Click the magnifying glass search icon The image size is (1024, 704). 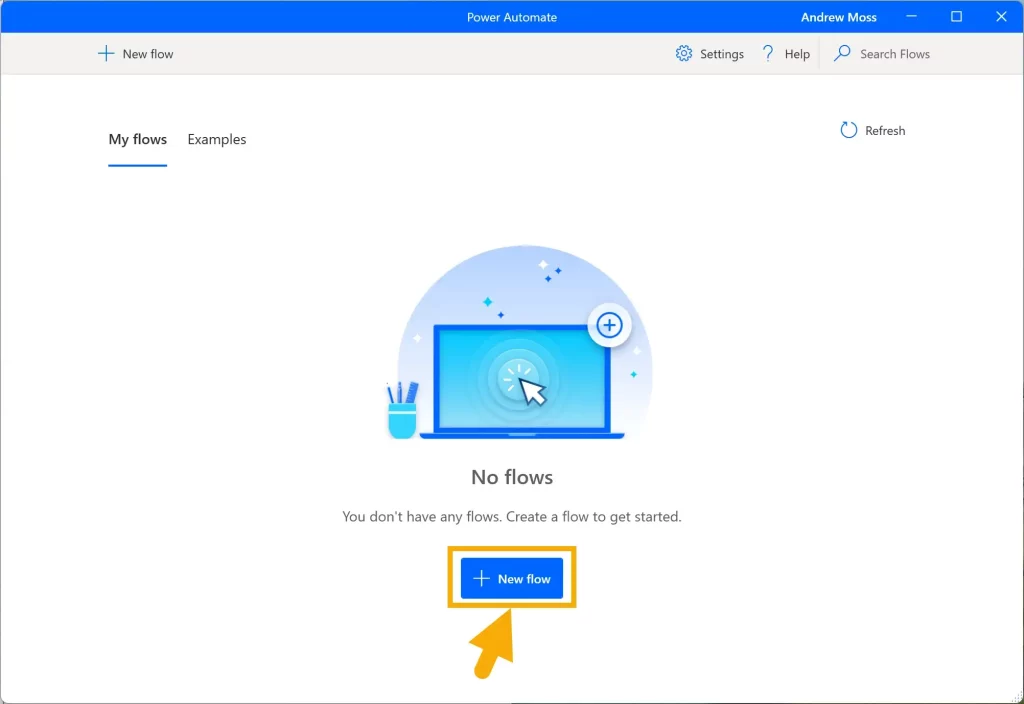(843, 54)
